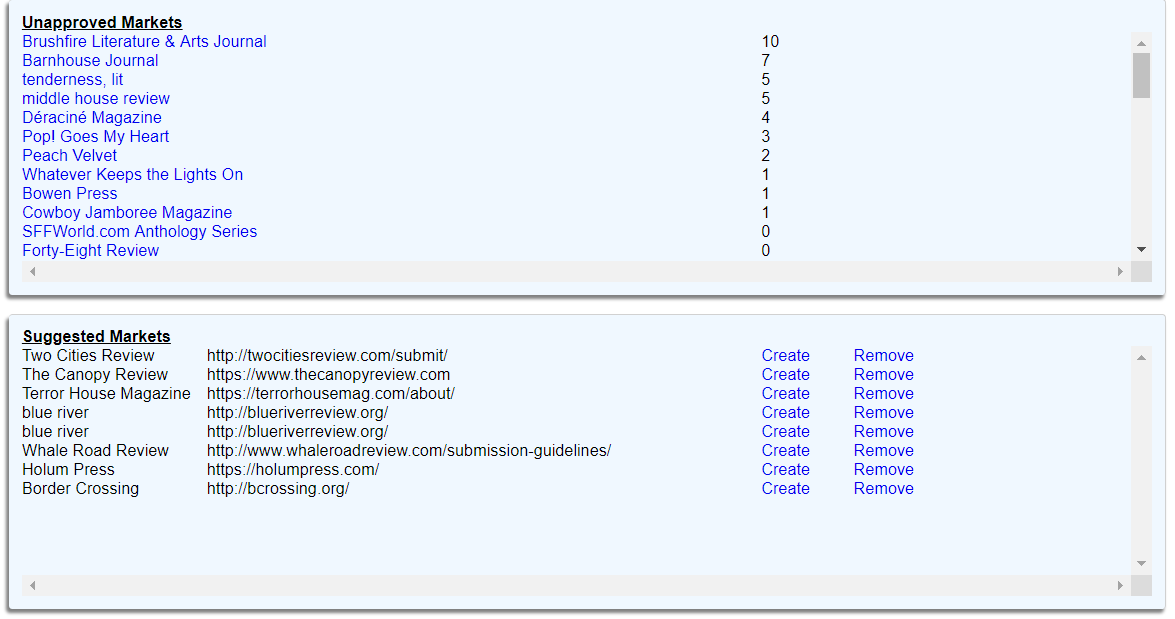Click right arrow of Unapproved Markets horizontal scrollbar
1175x619 pixels.
coord(1120,271)
